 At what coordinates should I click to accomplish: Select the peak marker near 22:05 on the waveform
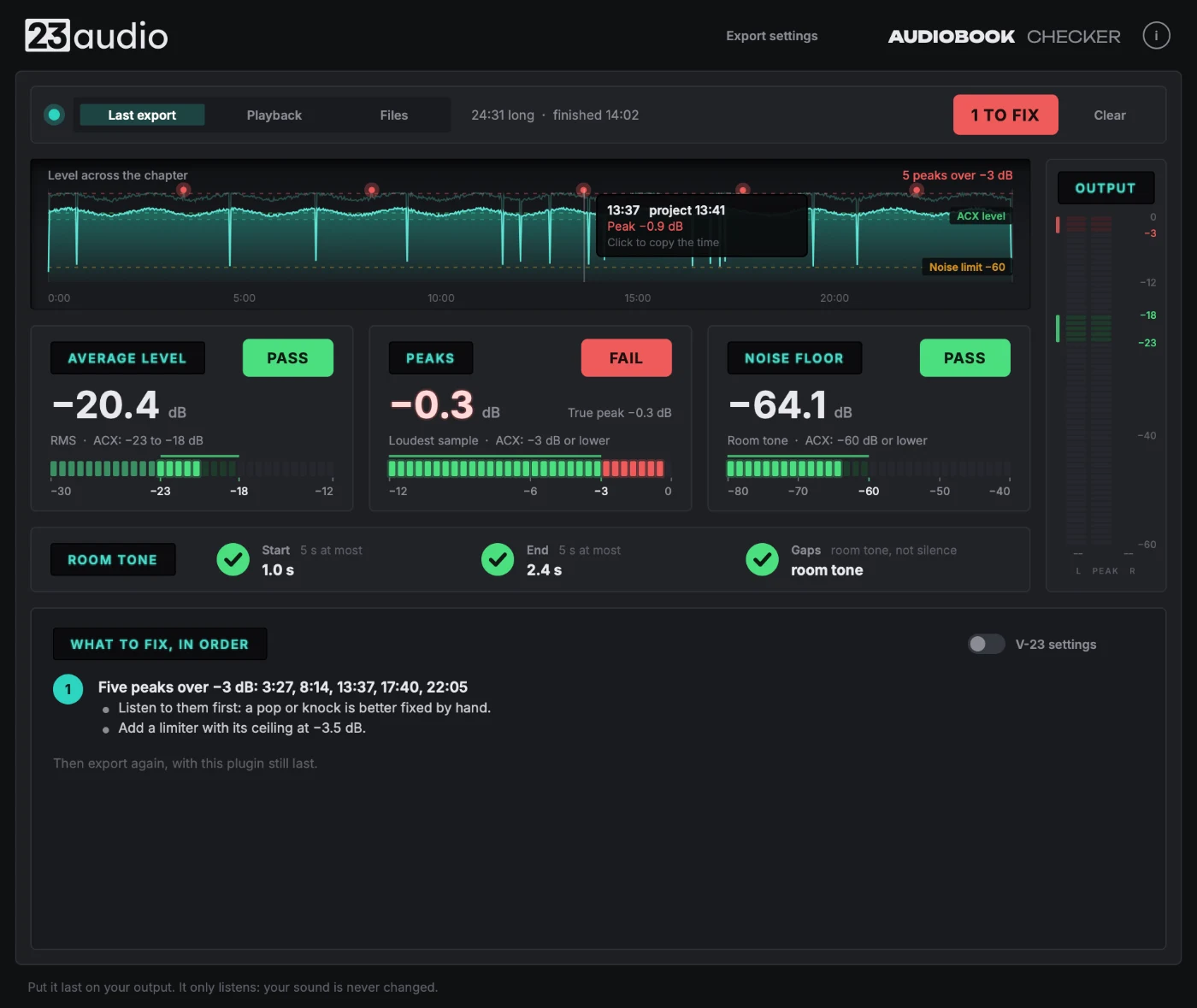916,190
